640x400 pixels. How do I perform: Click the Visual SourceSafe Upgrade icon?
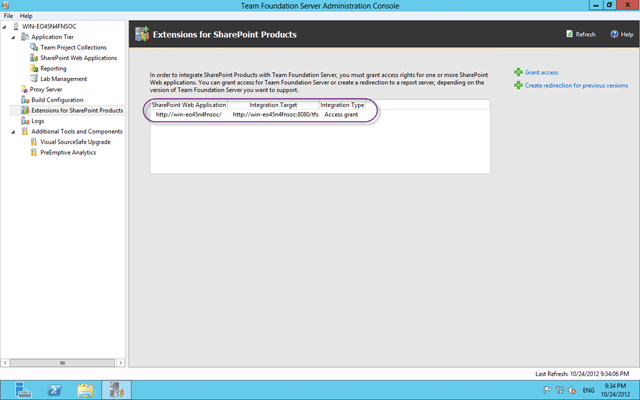(x=34, y=142)
